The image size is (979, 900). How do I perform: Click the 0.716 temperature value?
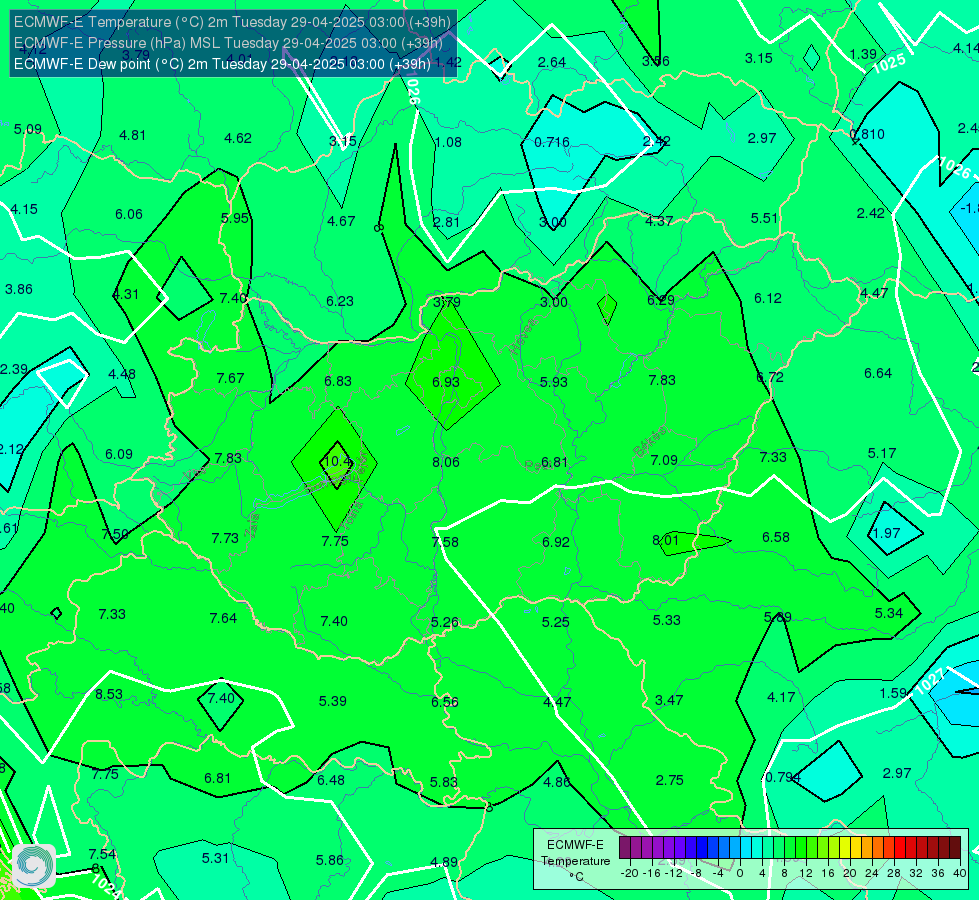coord(552,142)
